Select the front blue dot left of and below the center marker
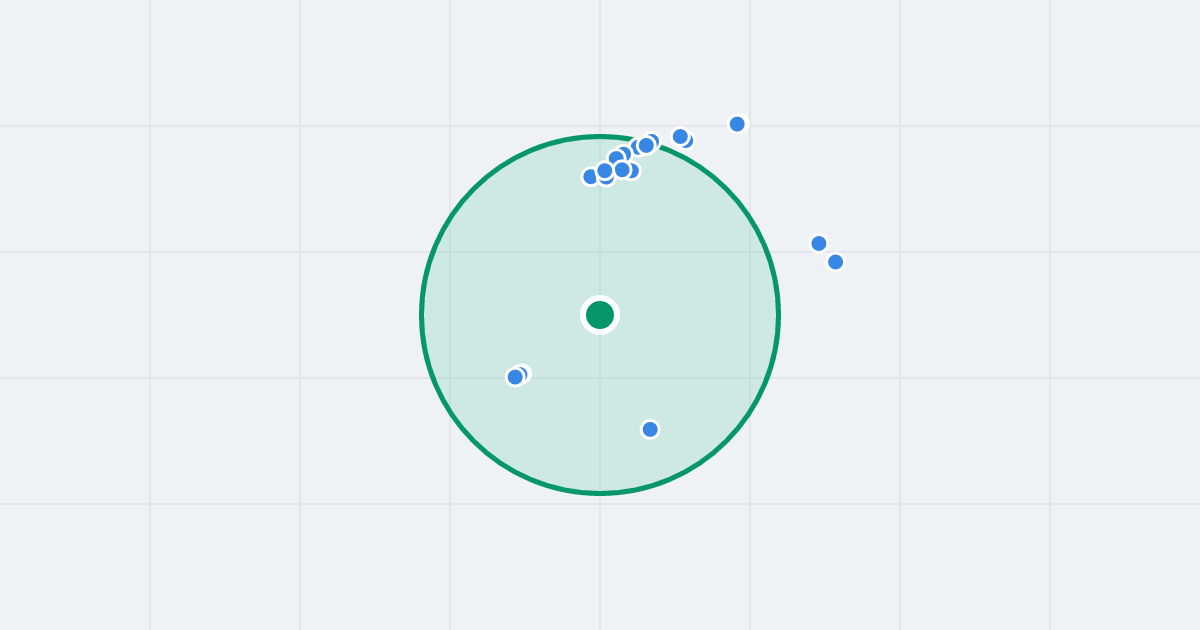 [515, 377]
